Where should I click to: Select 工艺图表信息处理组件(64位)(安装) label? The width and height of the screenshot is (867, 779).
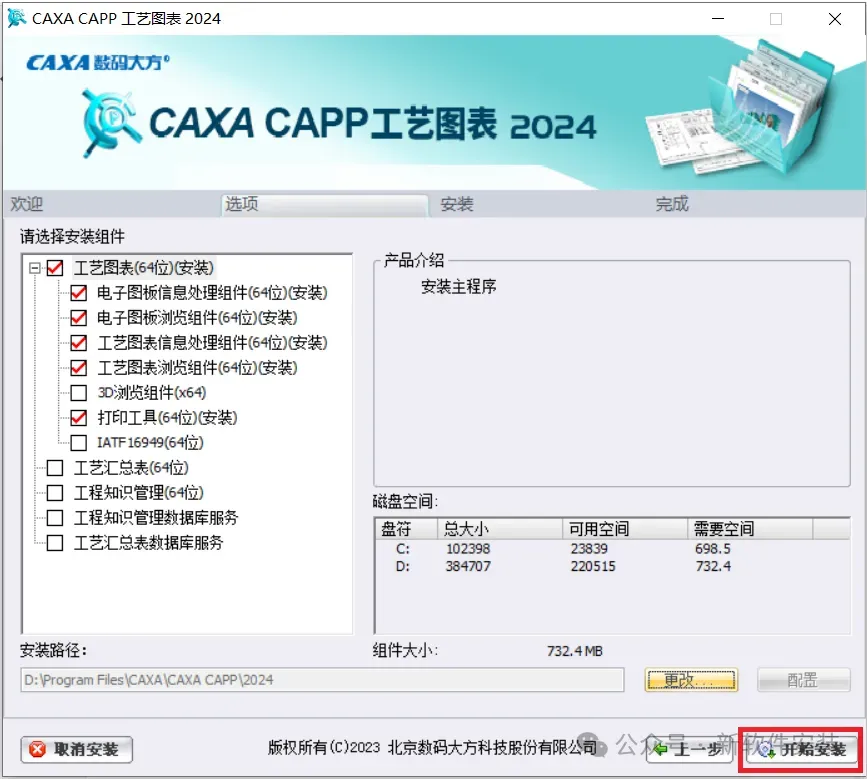point(212,343)
